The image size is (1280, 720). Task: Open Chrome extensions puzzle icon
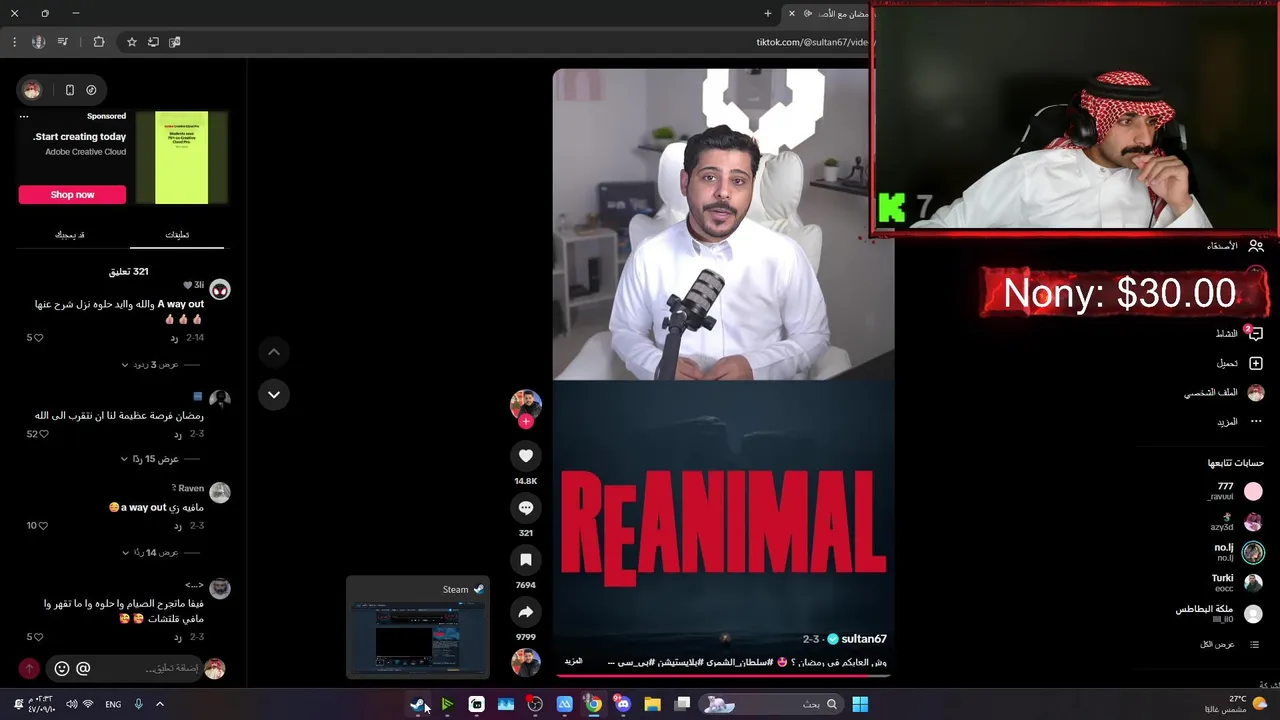coord(98,42)
